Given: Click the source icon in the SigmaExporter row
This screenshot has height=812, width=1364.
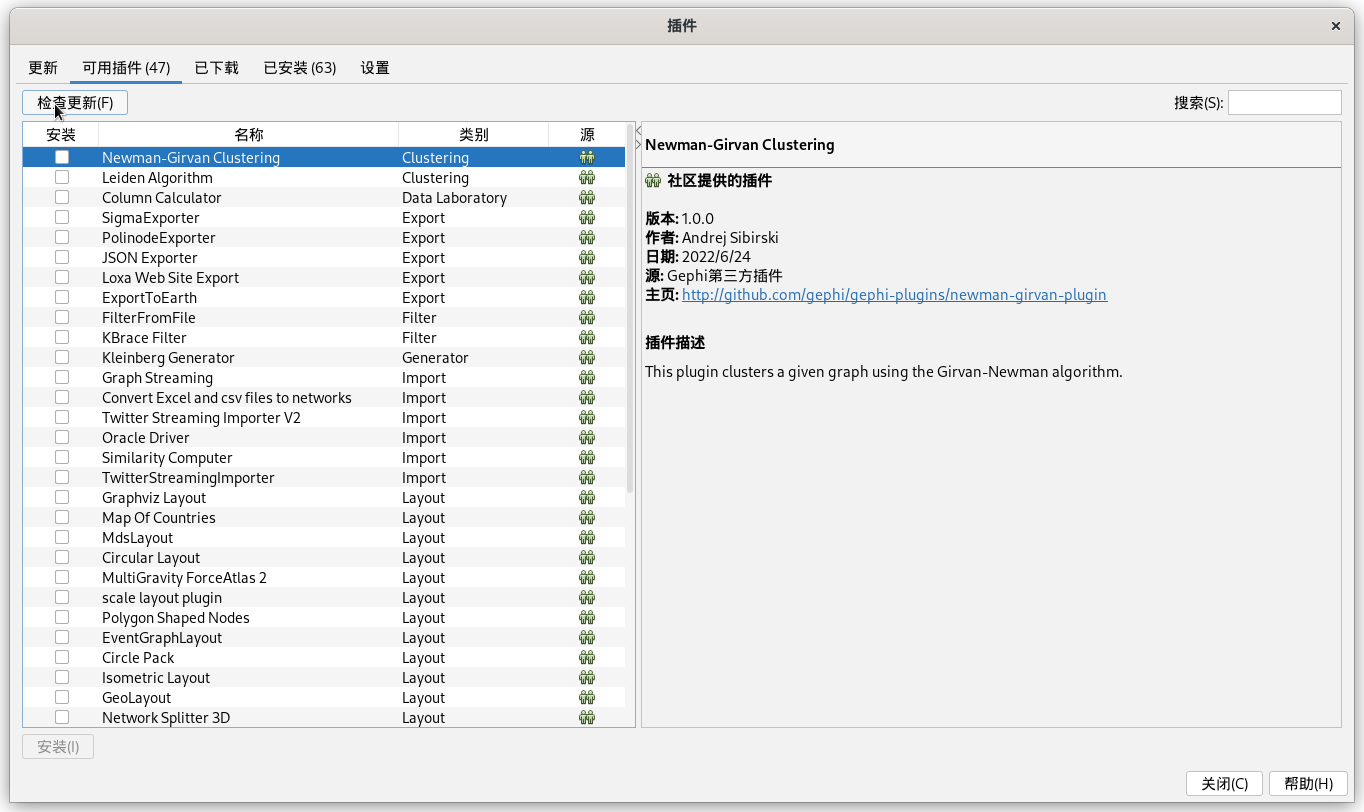Looking at the screenshot, I should pyautogui.click(x=587, y=218).
